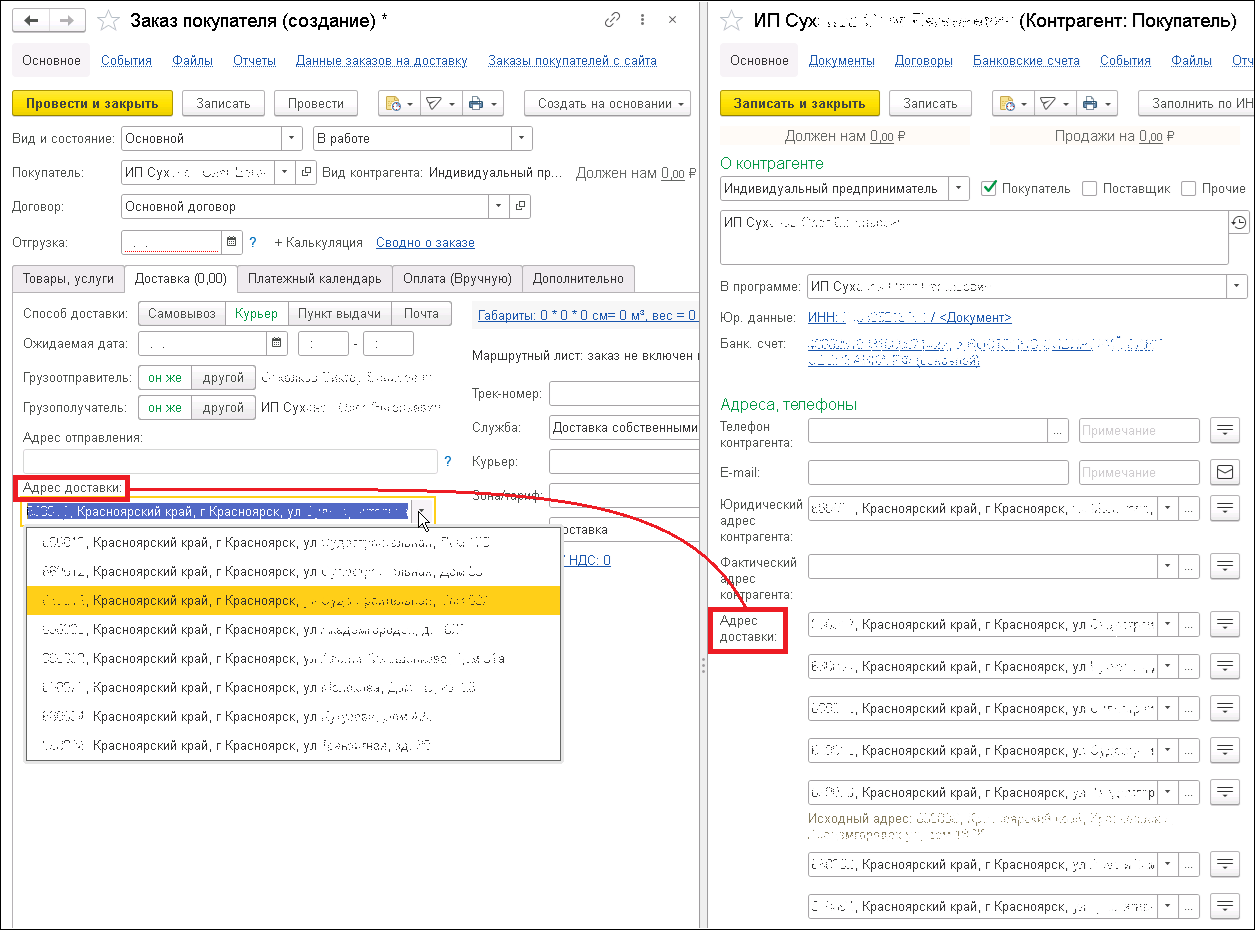The width and height of the screenshot is (1255, 930).
Task: Expand the Договор dropdown
Action: pyautogui.click(x=499, y=207)
